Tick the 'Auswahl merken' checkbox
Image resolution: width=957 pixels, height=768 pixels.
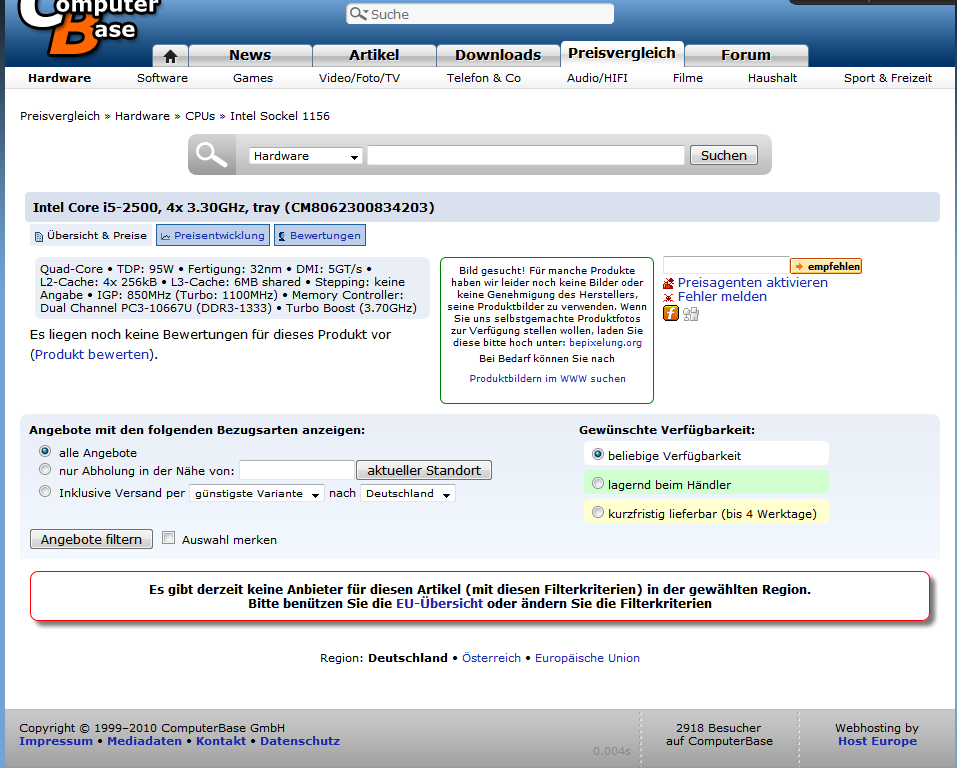tap(168, 538)
